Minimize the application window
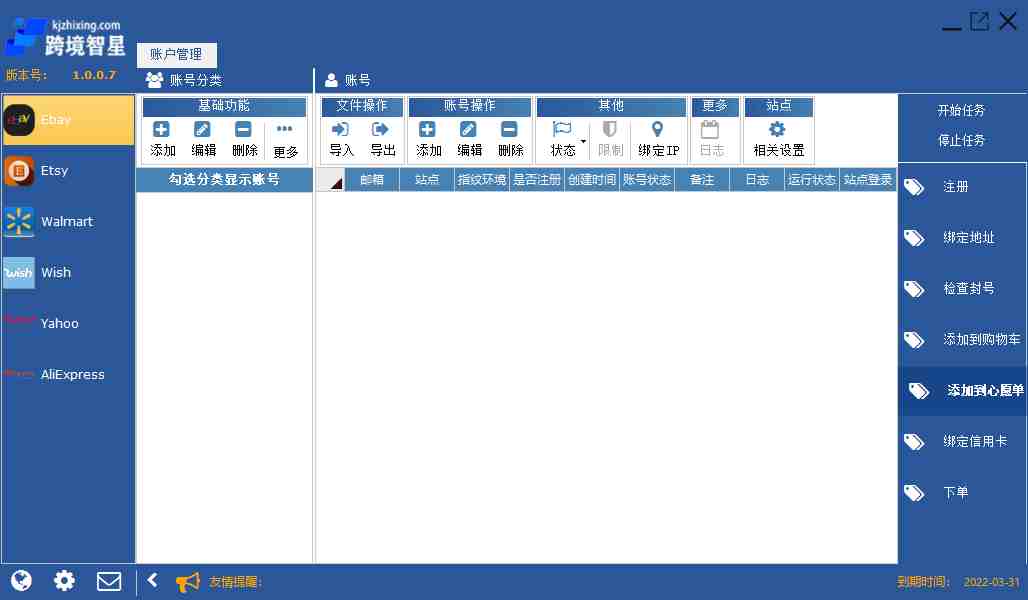Image resolution: width=1028 pixels, height=600 pixels. pyautogui.click(x=951, y=28)
